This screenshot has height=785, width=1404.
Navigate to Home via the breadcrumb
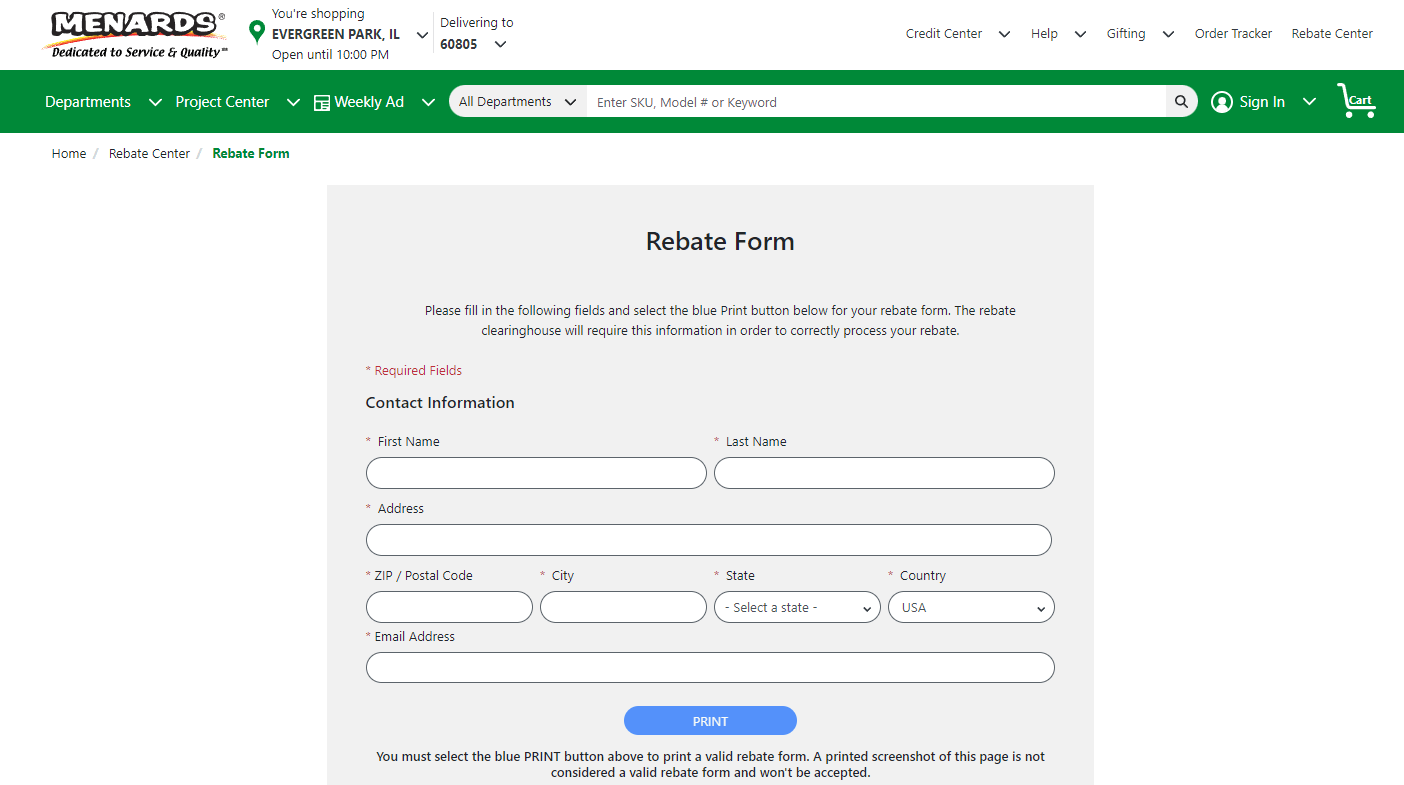point(68,153)
